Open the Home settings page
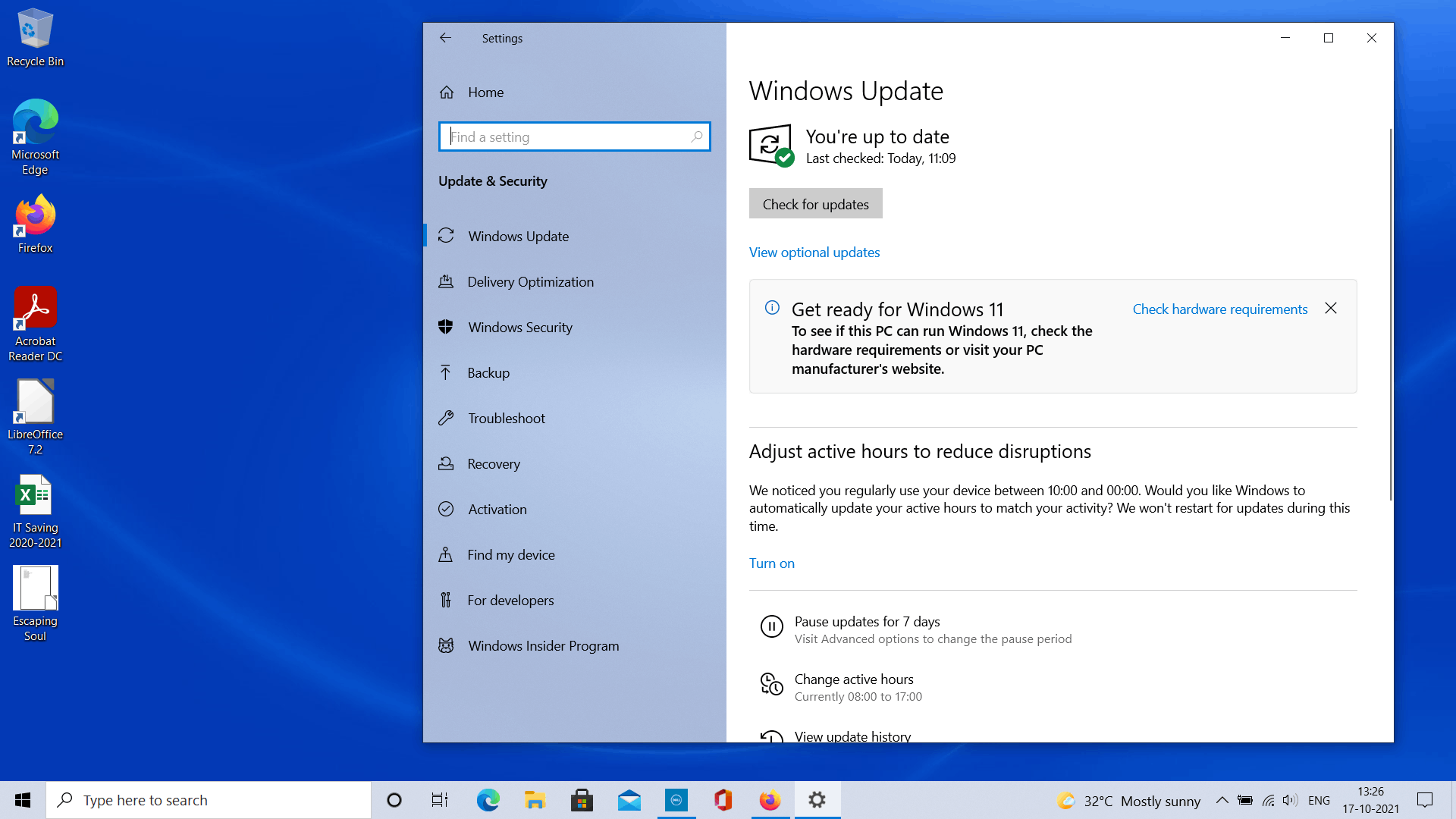The image size is (1456, 819). point(485,93)
